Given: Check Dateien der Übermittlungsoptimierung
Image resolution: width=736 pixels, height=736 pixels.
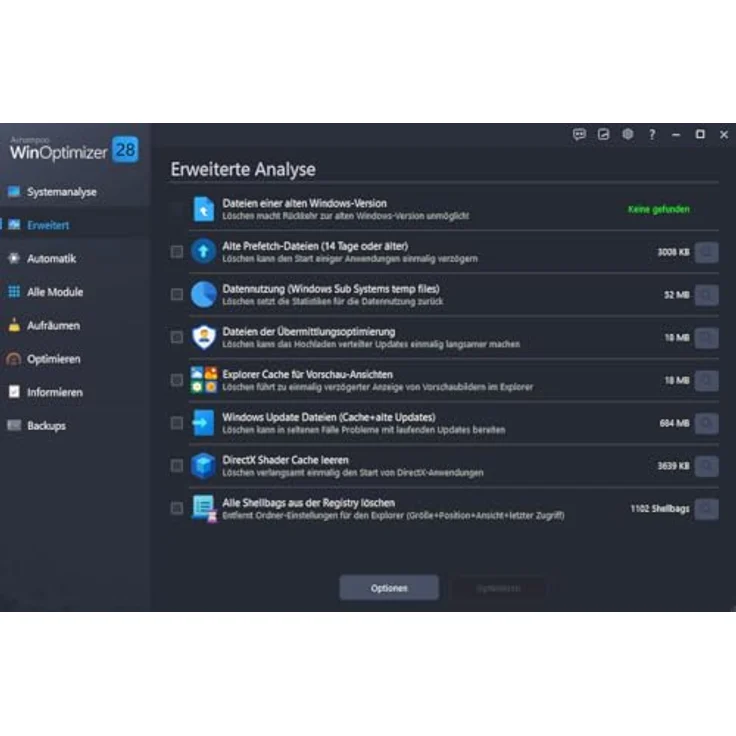Looking at the screenshot, I should click(x=177, y=337).
